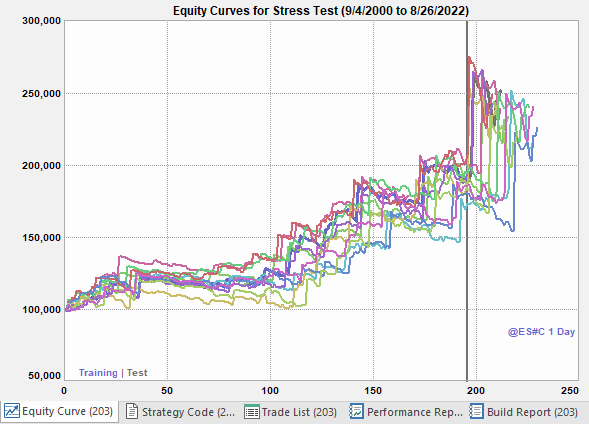This screenshot has width=589, height=424.
Task: Click the 300,000 y-axis label
Action: [x=41, y=21]
